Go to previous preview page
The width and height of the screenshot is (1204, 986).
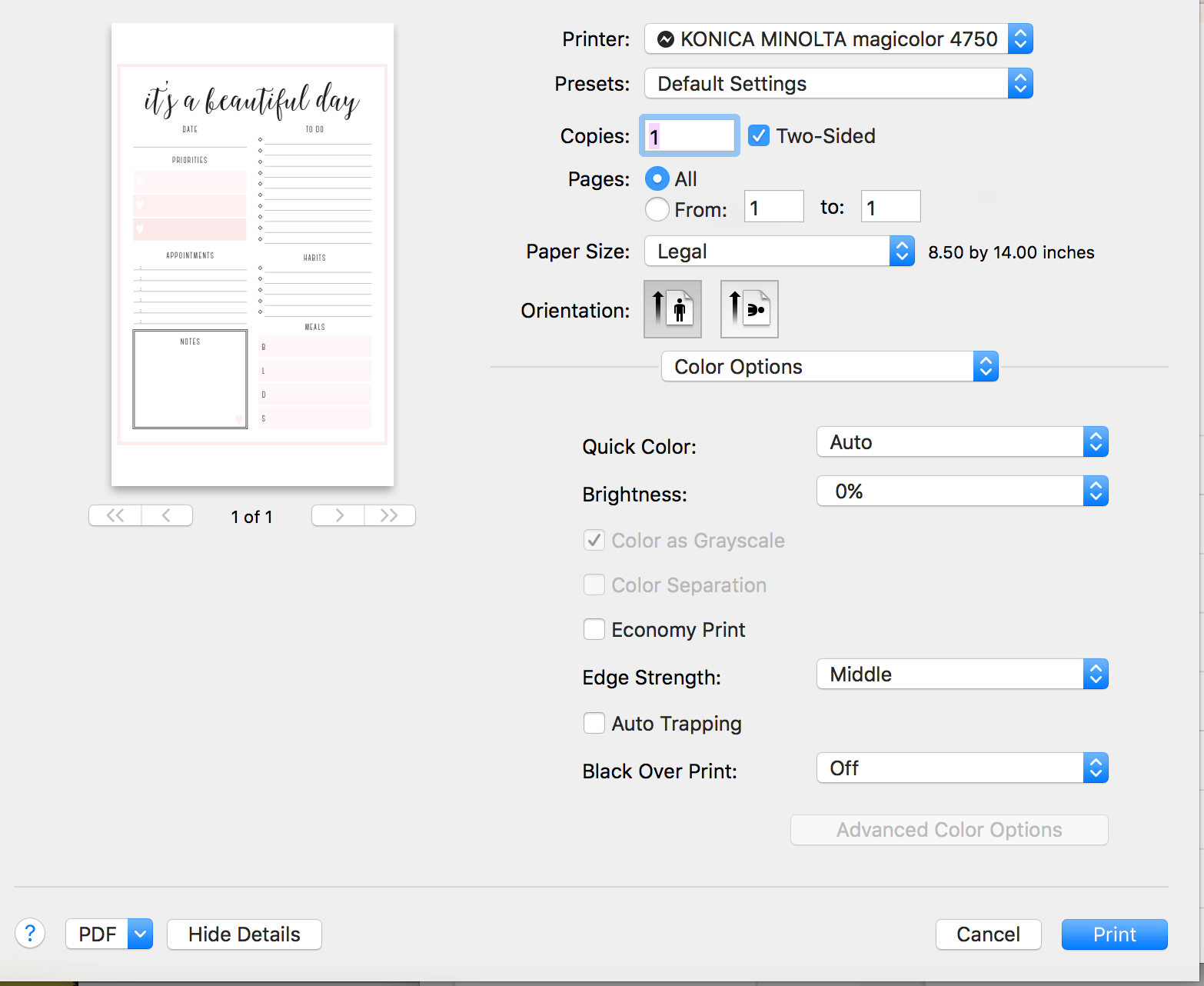pos(167,515)
